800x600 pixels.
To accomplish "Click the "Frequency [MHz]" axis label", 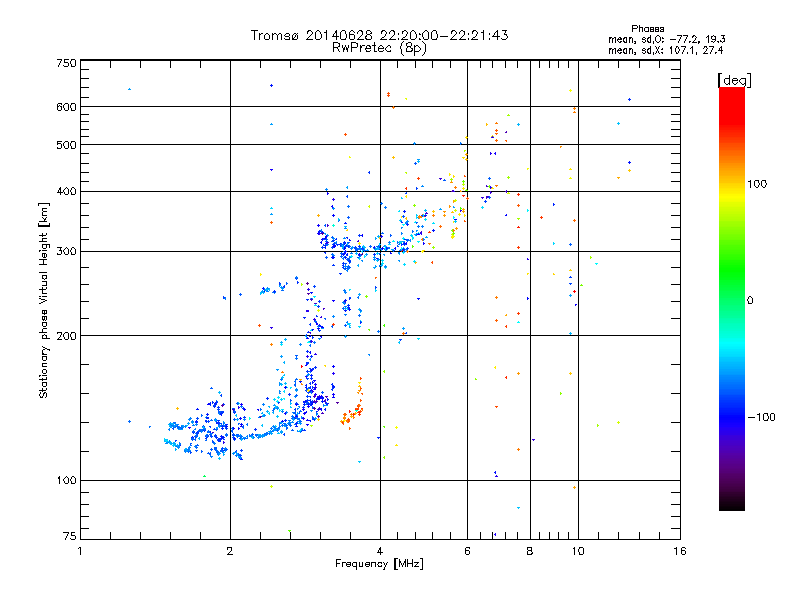I will [379, 563].
